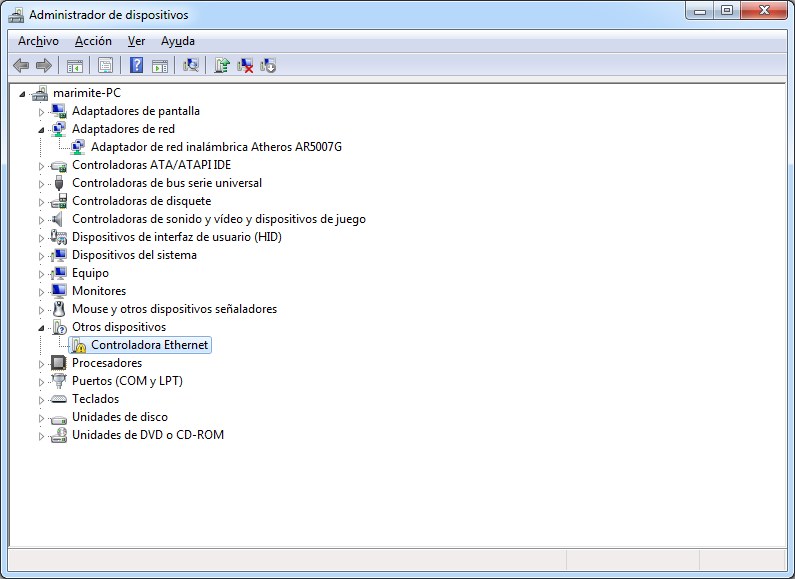The width and height of the screenshot is (795, 579).
Task: Open the Ver menu
Action: point(136,41)
